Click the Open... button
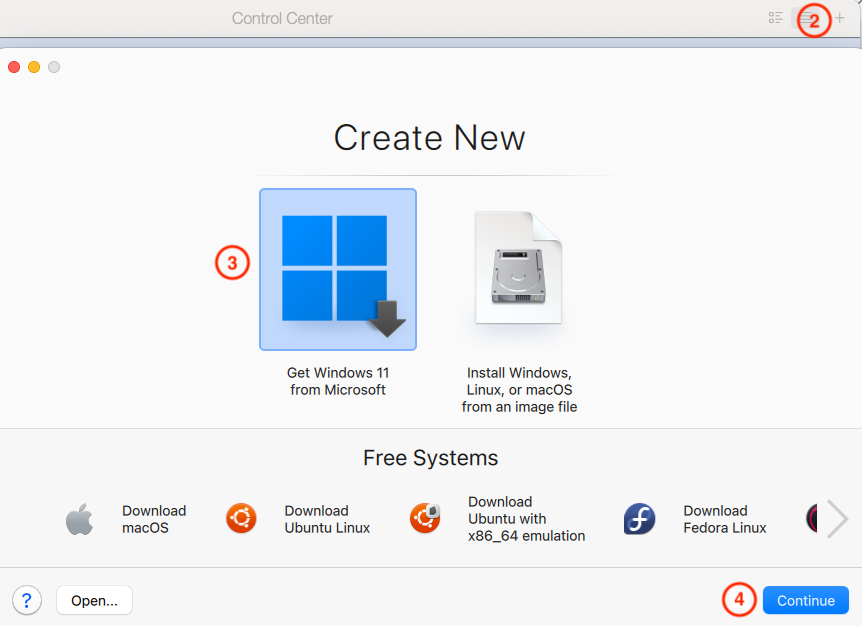862x626 pixels. pos(94,600)
